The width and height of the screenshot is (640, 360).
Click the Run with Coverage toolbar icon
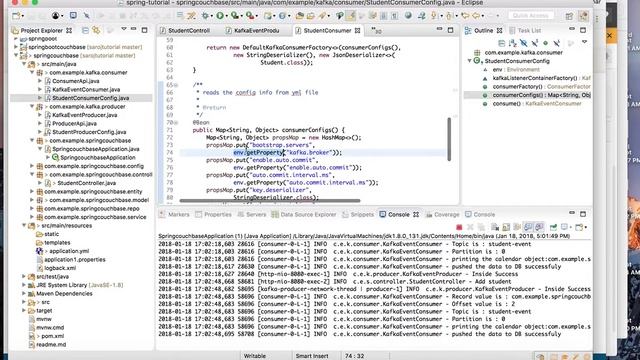[x=235, y=16]
